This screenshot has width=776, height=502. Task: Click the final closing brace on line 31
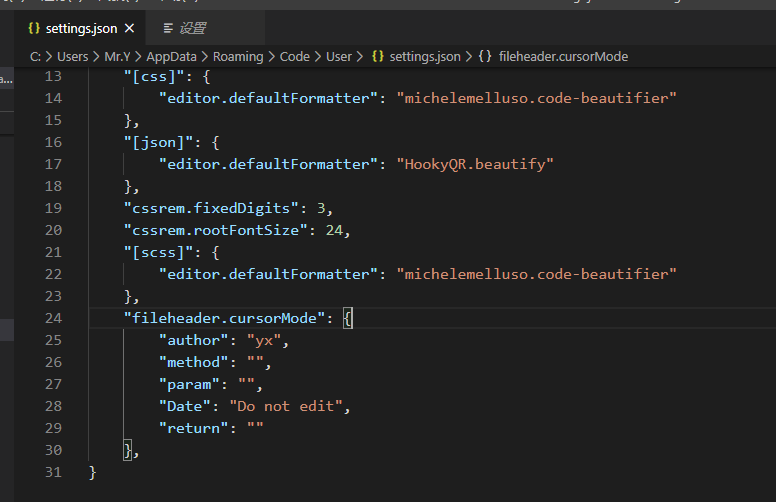coord(92,472)
